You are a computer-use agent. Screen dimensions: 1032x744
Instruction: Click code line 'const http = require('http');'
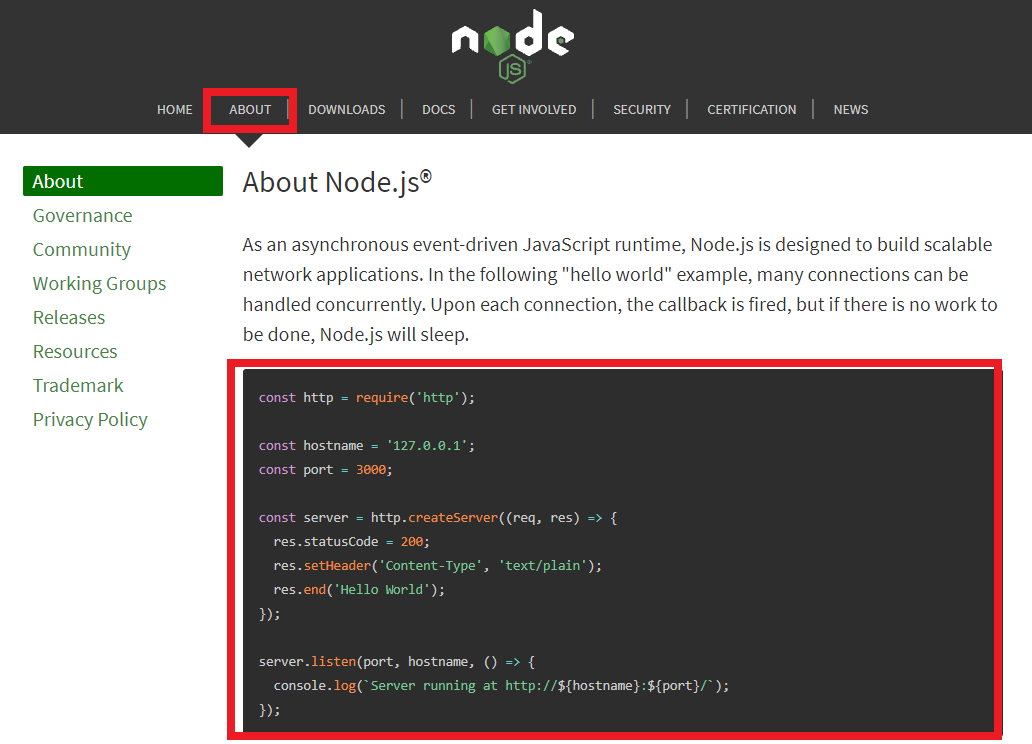[367, 398]
